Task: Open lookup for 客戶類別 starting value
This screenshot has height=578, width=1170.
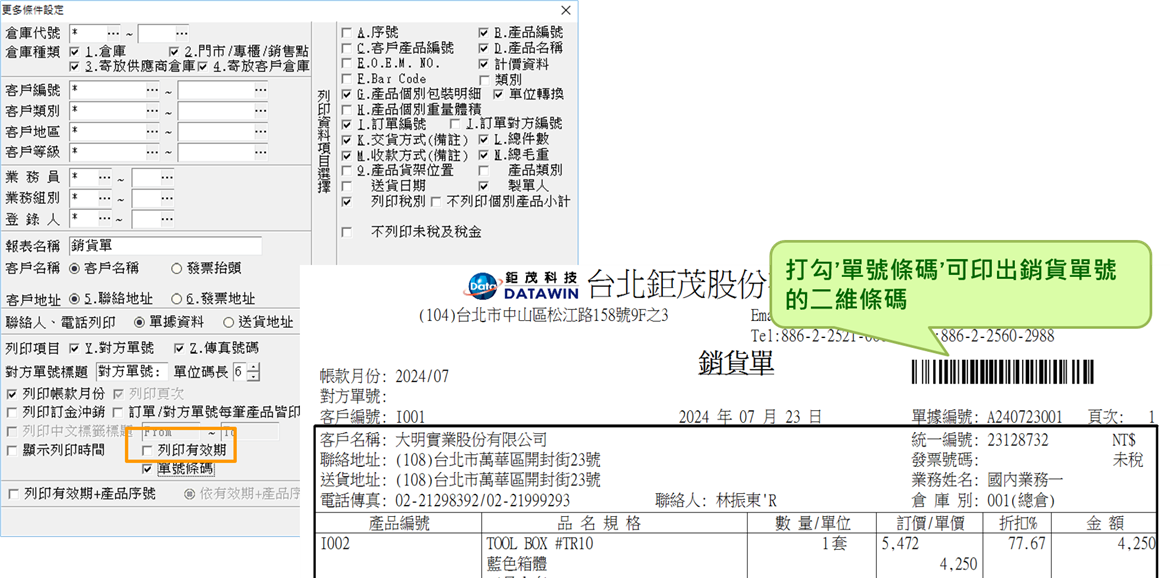Action: click(152, 112)
